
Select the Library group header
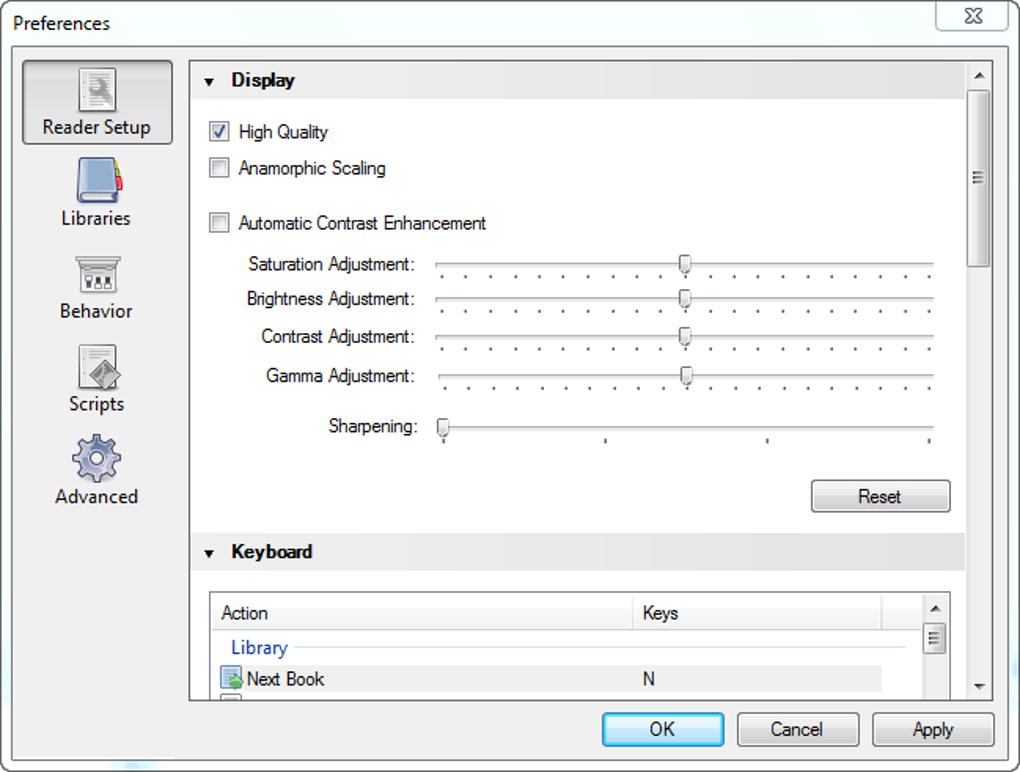(x=260, y=647)
